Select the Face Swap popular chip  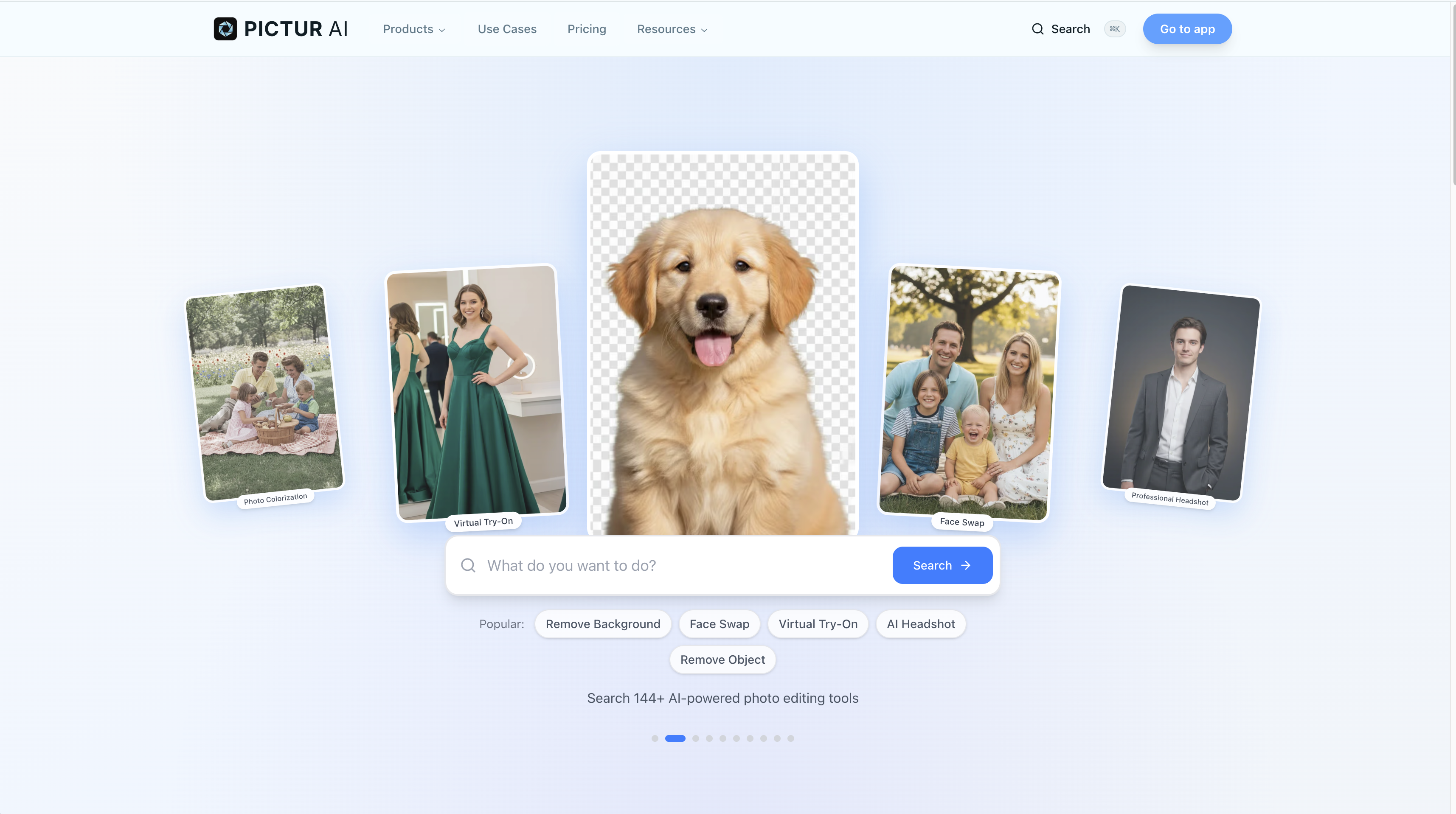coord(719,624)
